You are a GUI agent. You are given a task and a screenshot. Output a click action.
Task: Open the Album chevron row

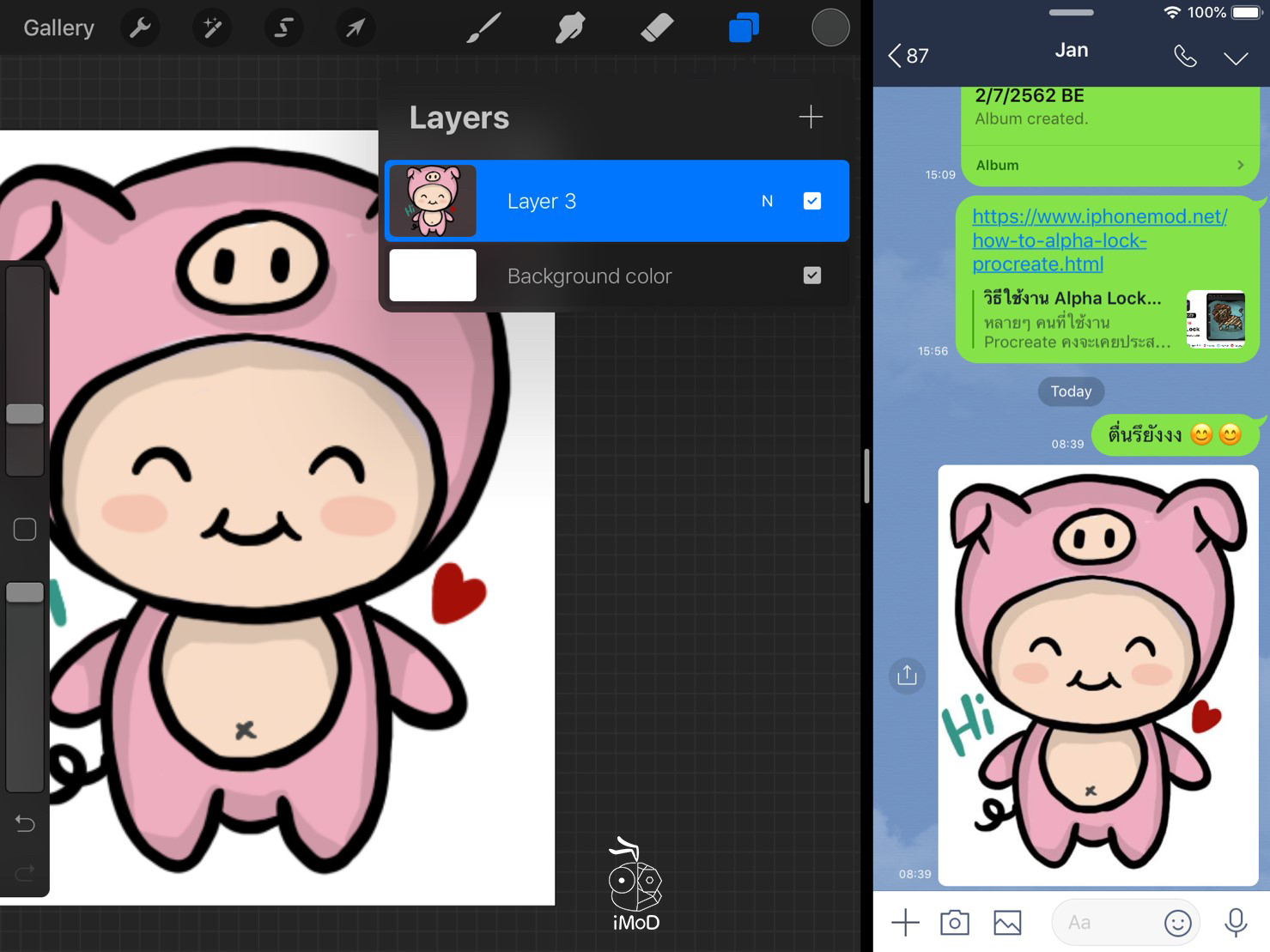tap(1109, 165)
